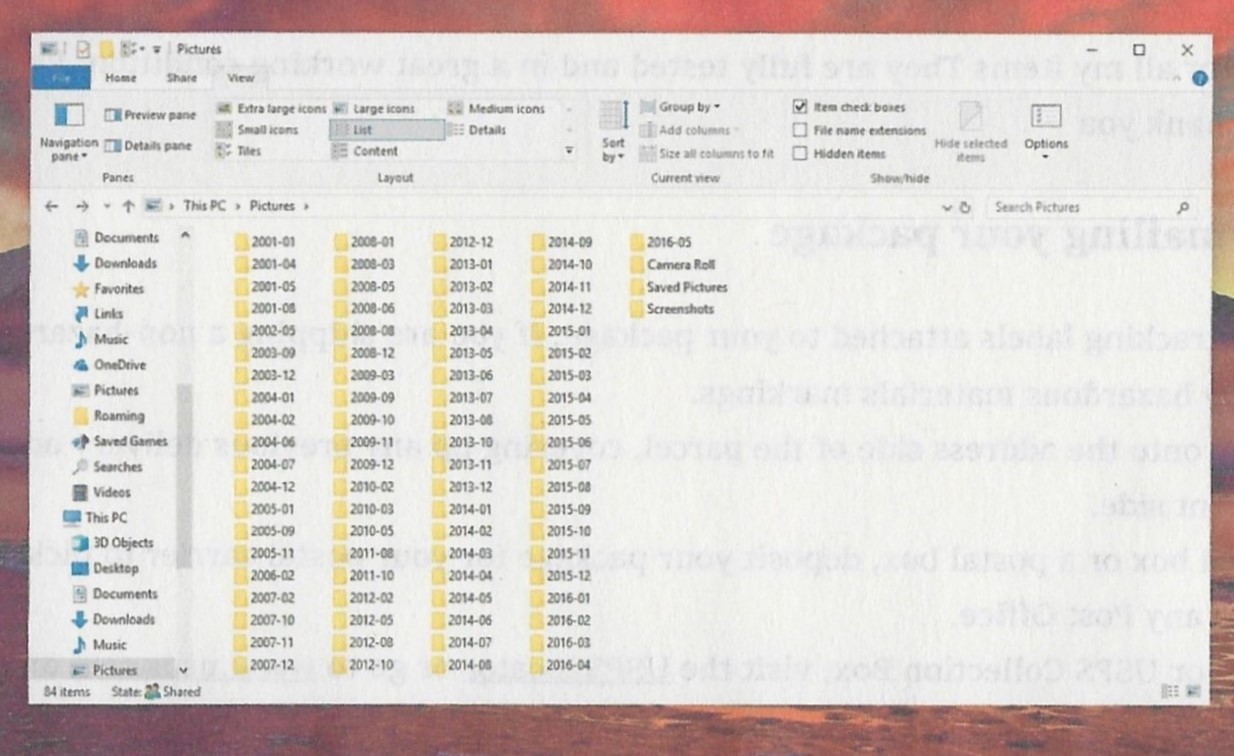Open the Camera Roll folder
The height and width of the screenshot is (756, 1234).
671,265
